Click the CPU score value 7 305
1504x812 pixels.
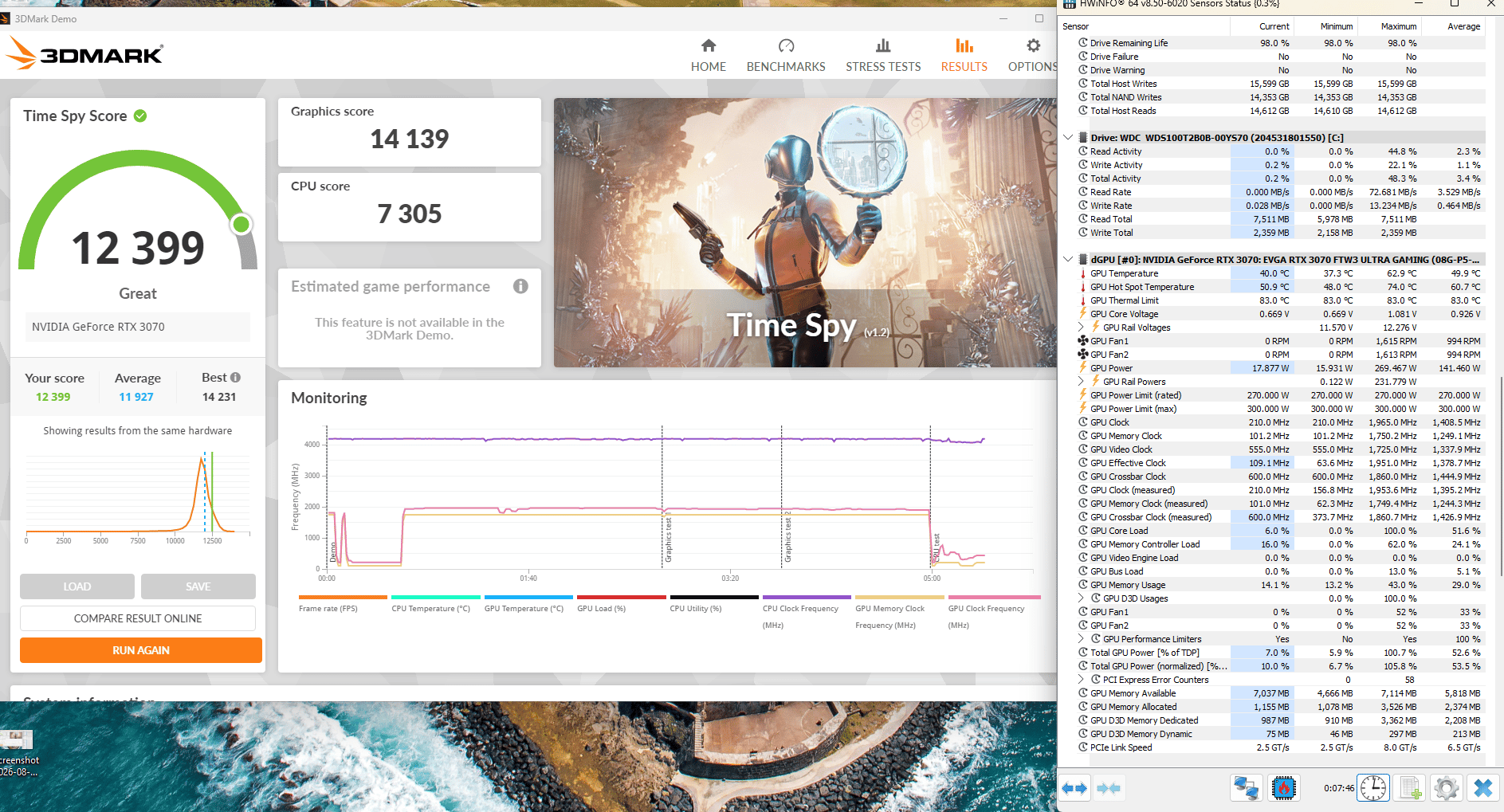point(410,214)
